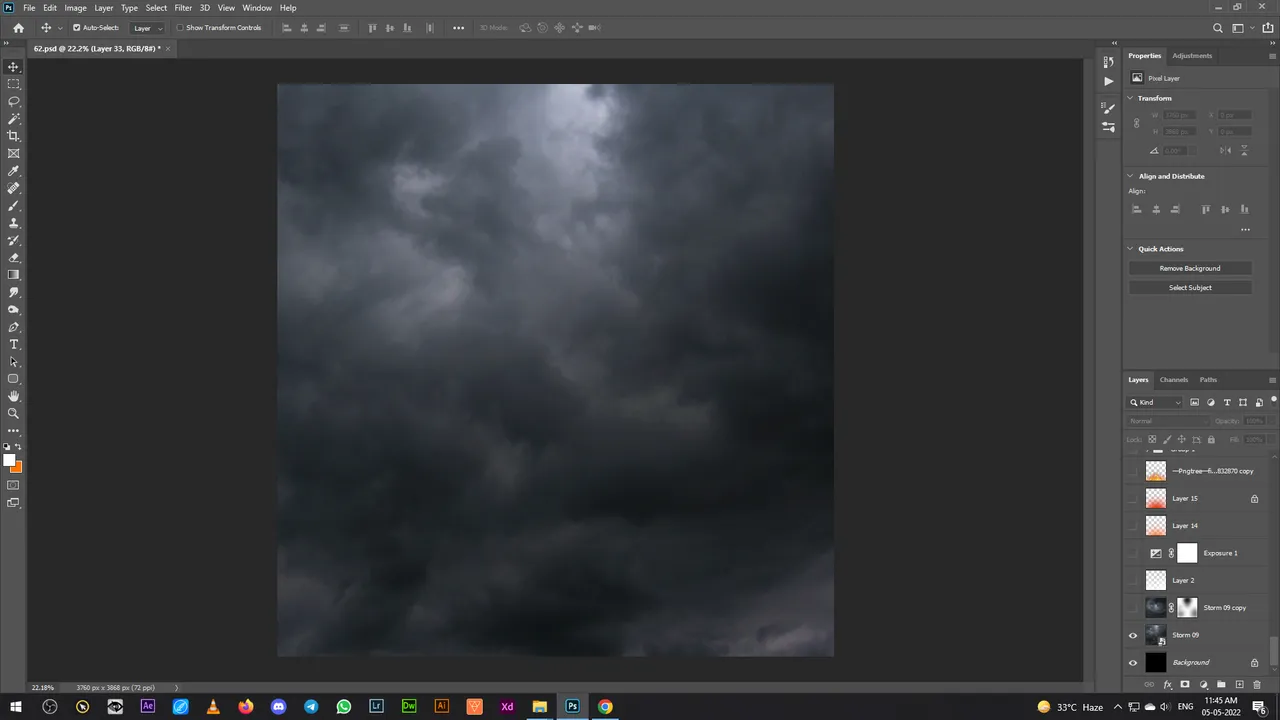The height and width of the screenshot is (720, 1280).
Task: Click the Home icon in options bar
Action: [x=18, y=28]
